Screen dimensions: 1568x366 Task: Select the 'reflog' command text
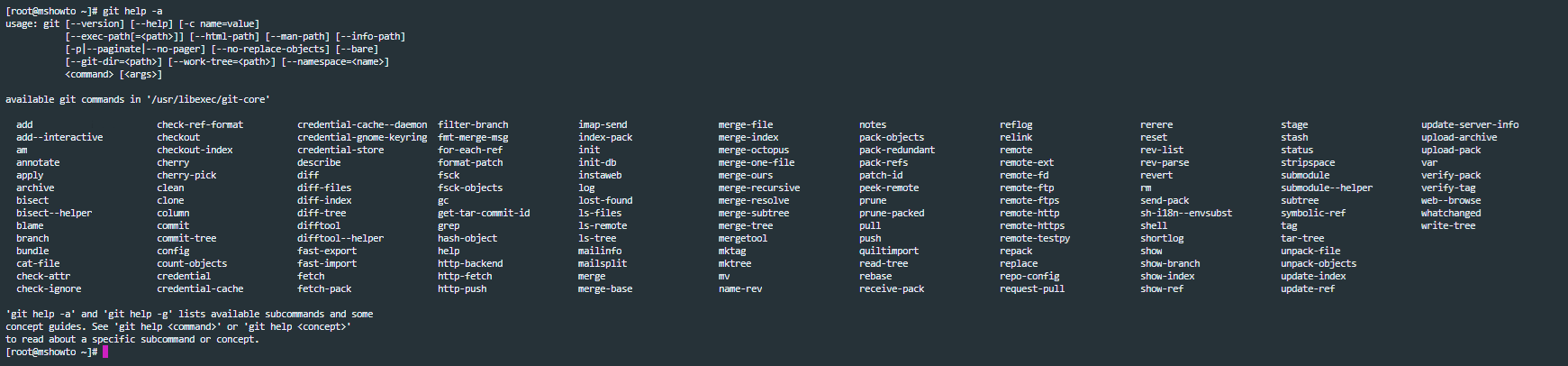click(x=1016, y=124)
